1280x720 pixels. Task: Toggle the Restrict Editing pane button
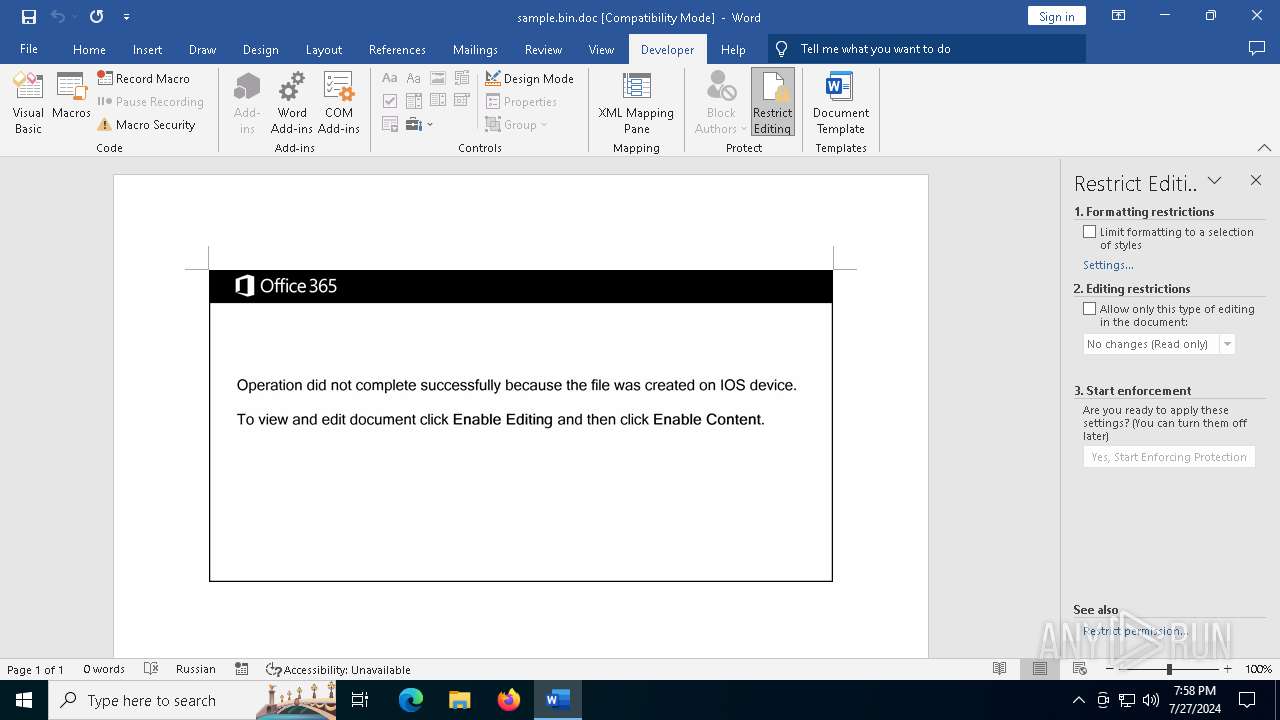tap(772, 103)
